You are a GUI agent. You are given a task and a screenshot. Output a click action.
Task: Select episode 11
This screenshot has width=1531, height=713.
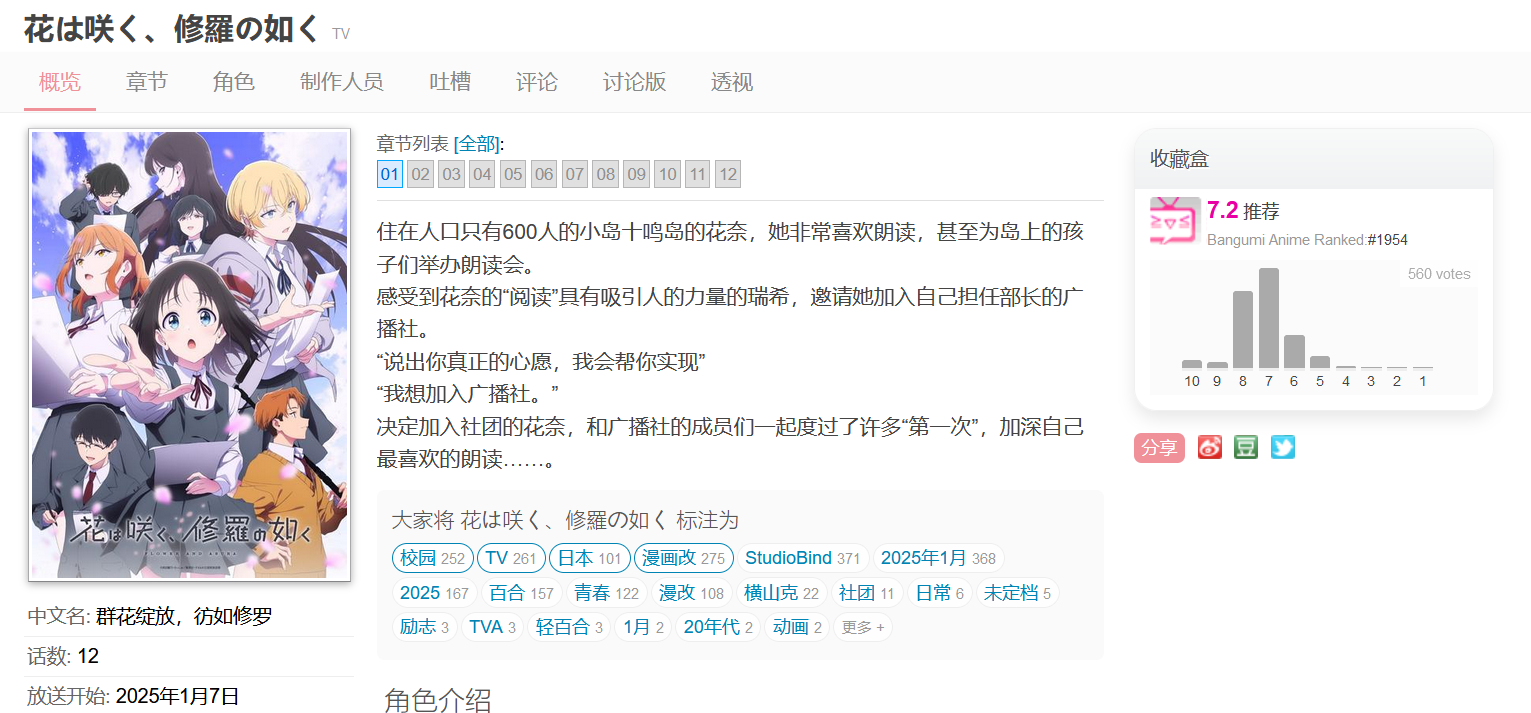[698, 175]
